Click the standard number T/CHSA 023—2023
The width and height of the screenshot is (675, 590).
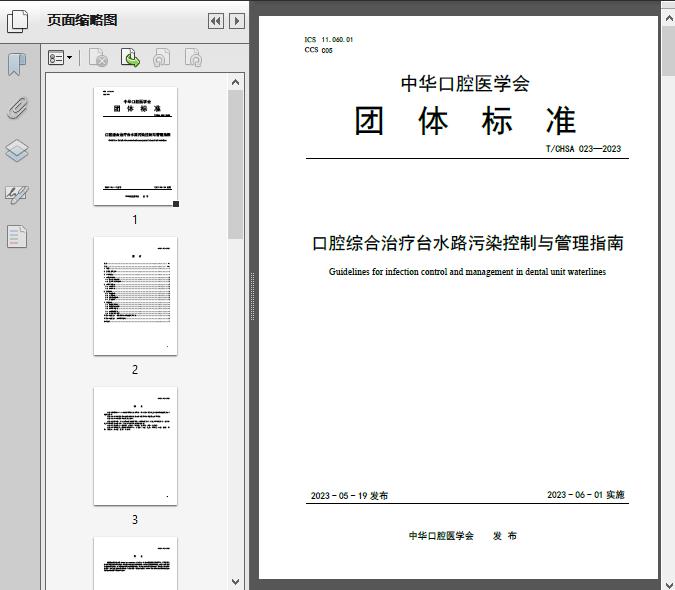pyautogui.click(x=583, y=149)
